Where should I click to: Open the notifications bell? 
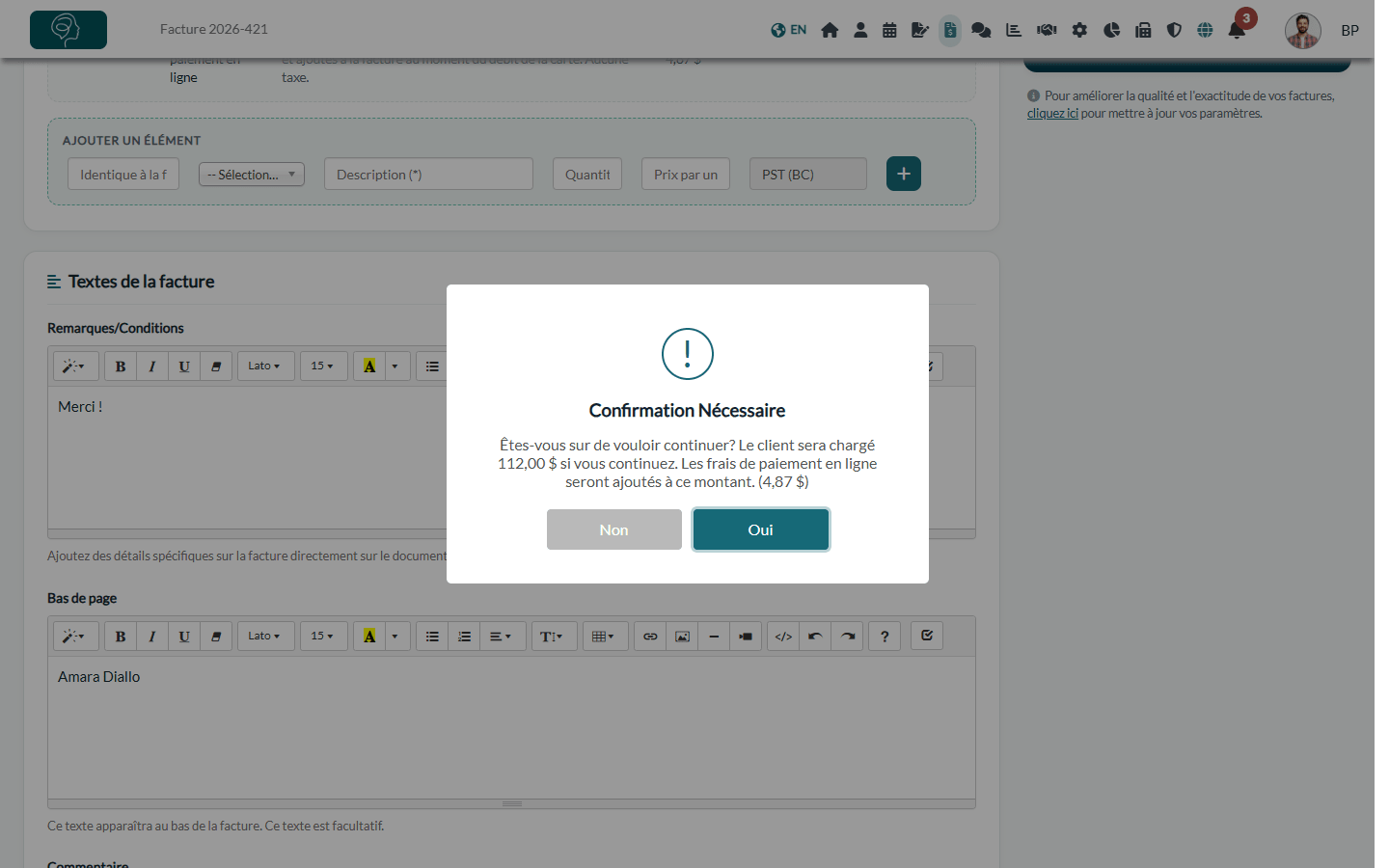[1237, 30]
